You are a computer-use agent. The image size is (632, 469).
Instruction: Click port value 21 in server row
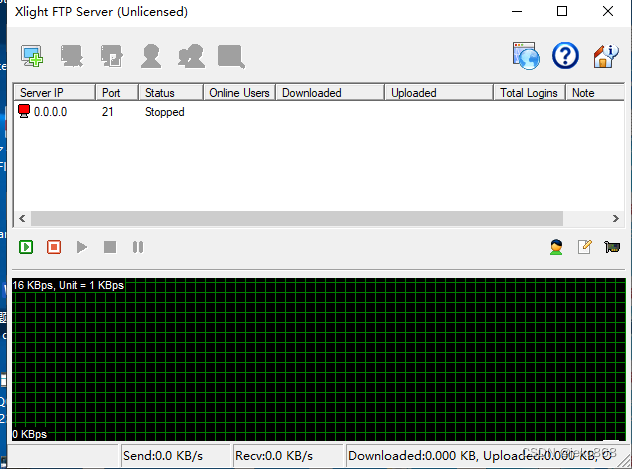tap(108, 112)
